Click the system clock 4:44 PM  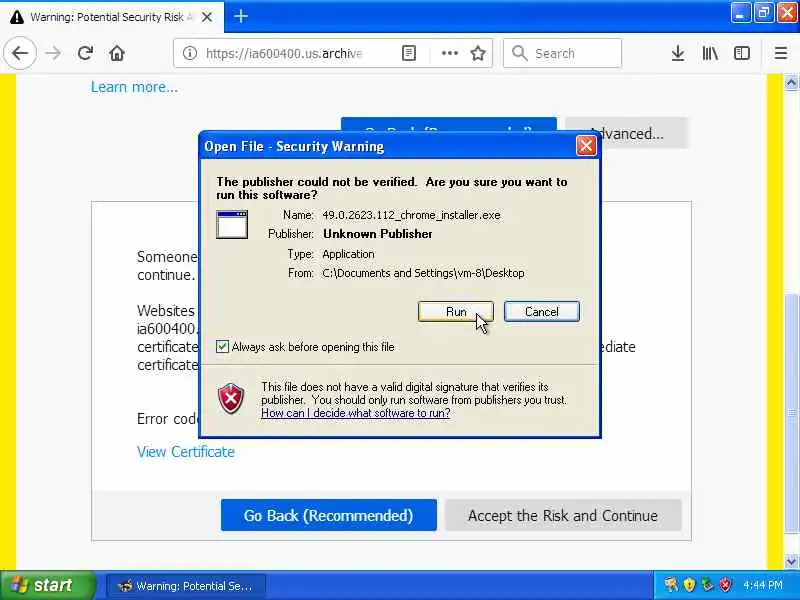click(x=763, y=585)
